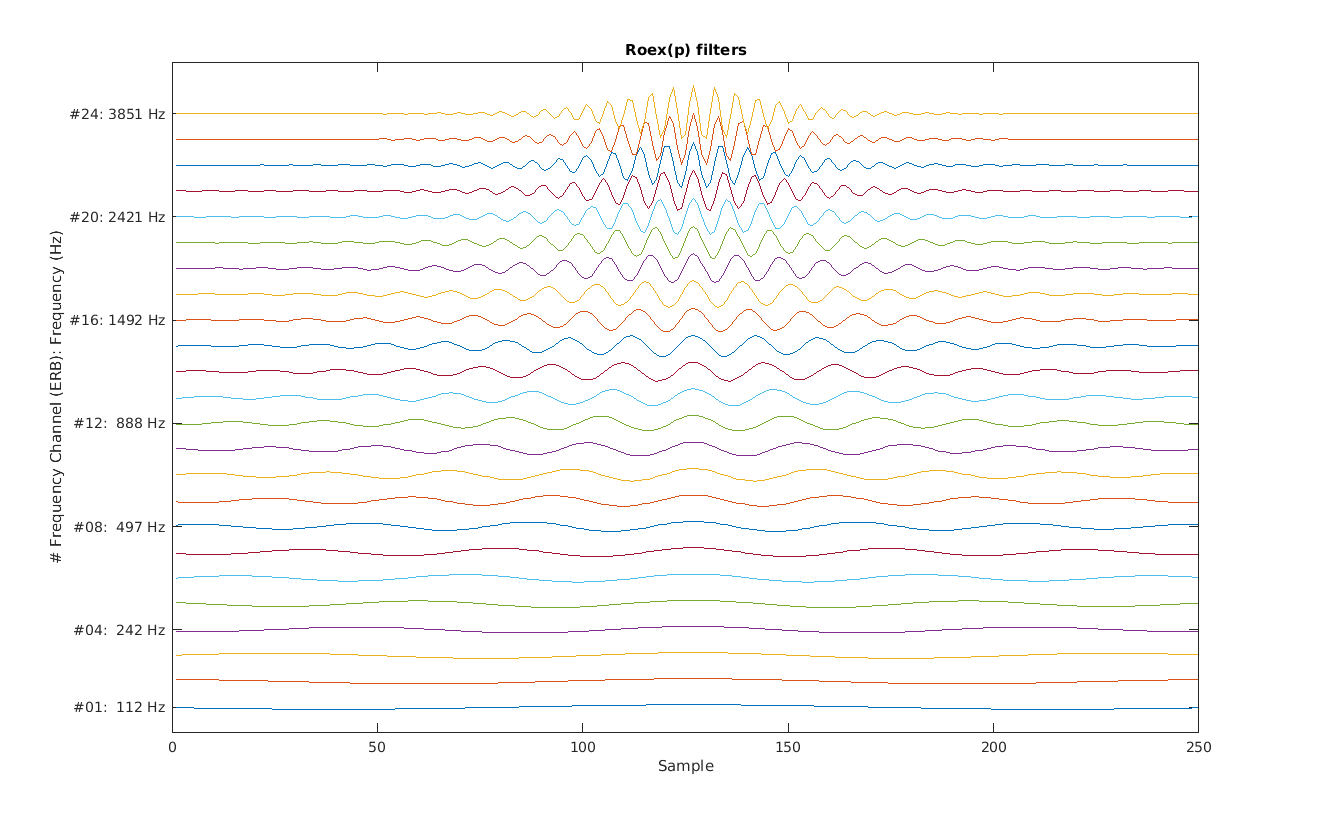
Task: Click the tallest peak of the top orange curve
Action: 693,86
